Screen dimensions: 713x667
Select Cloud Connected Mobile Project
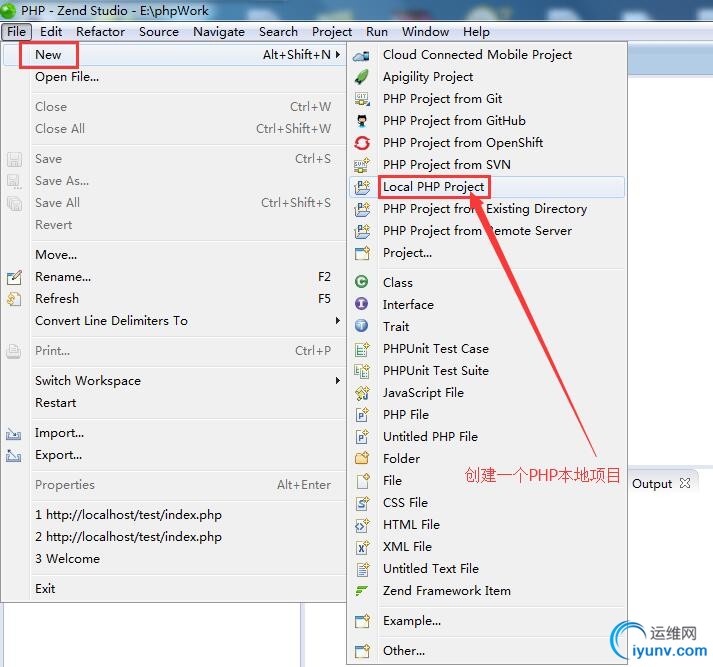(x=487, y=55)
